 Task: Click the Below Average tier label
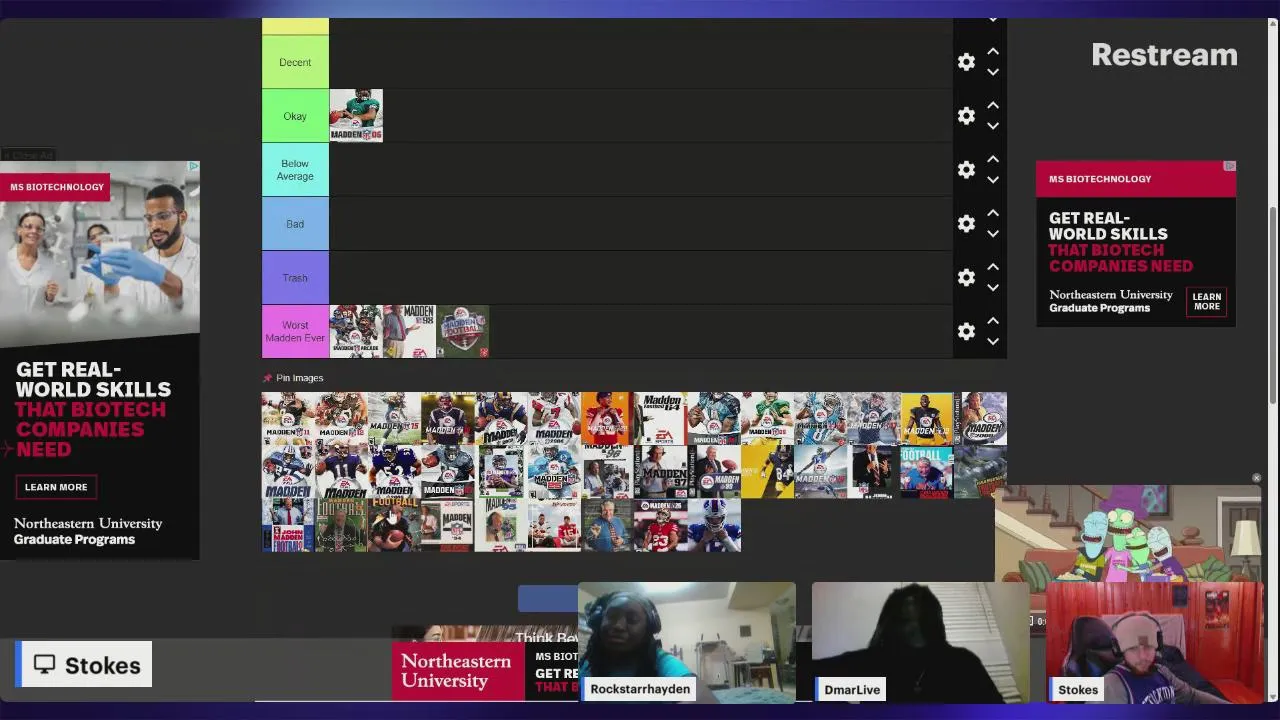click(295, 170)
